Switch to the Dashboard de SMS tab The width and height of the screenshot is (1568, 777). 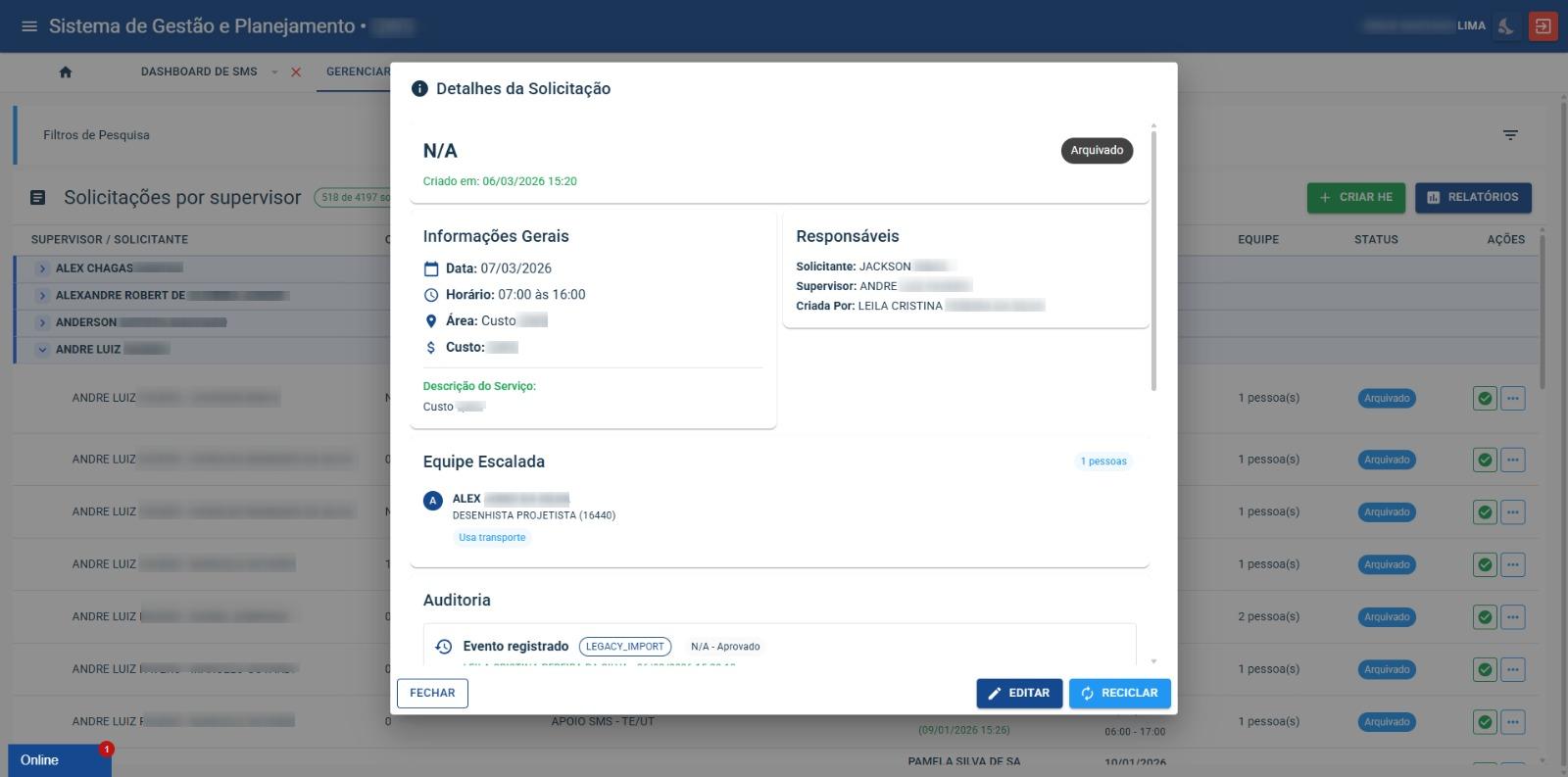click(199, 72)
